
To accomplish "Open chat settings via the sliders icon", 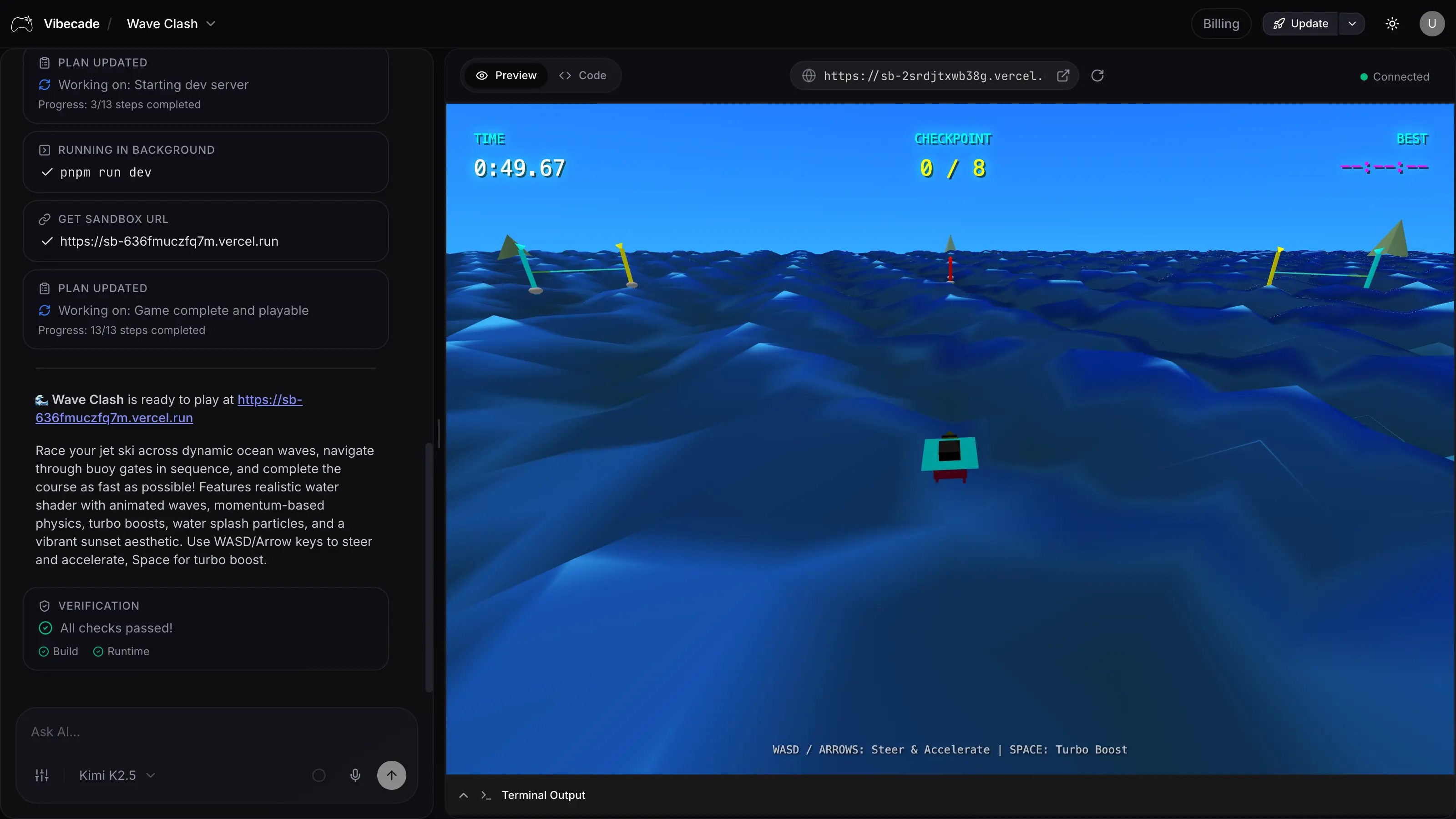I will (42, 775).
